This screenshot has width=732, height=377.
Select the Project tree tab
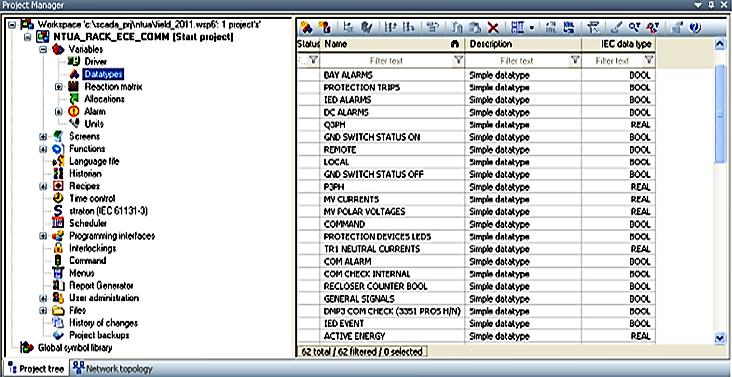pyautogui.click(x=36, y=369)
